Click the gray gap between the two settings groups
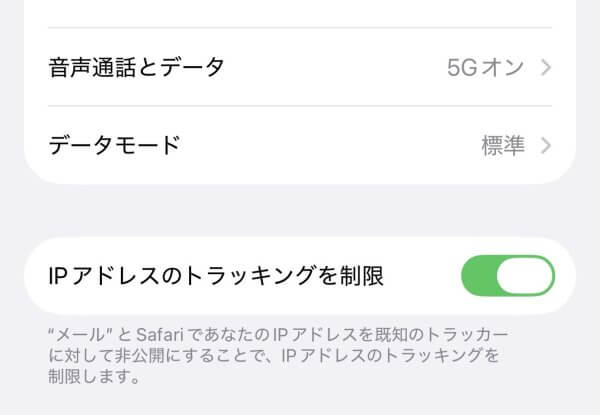The width and height of the screenshot is (600, 415). pos(300,210)
